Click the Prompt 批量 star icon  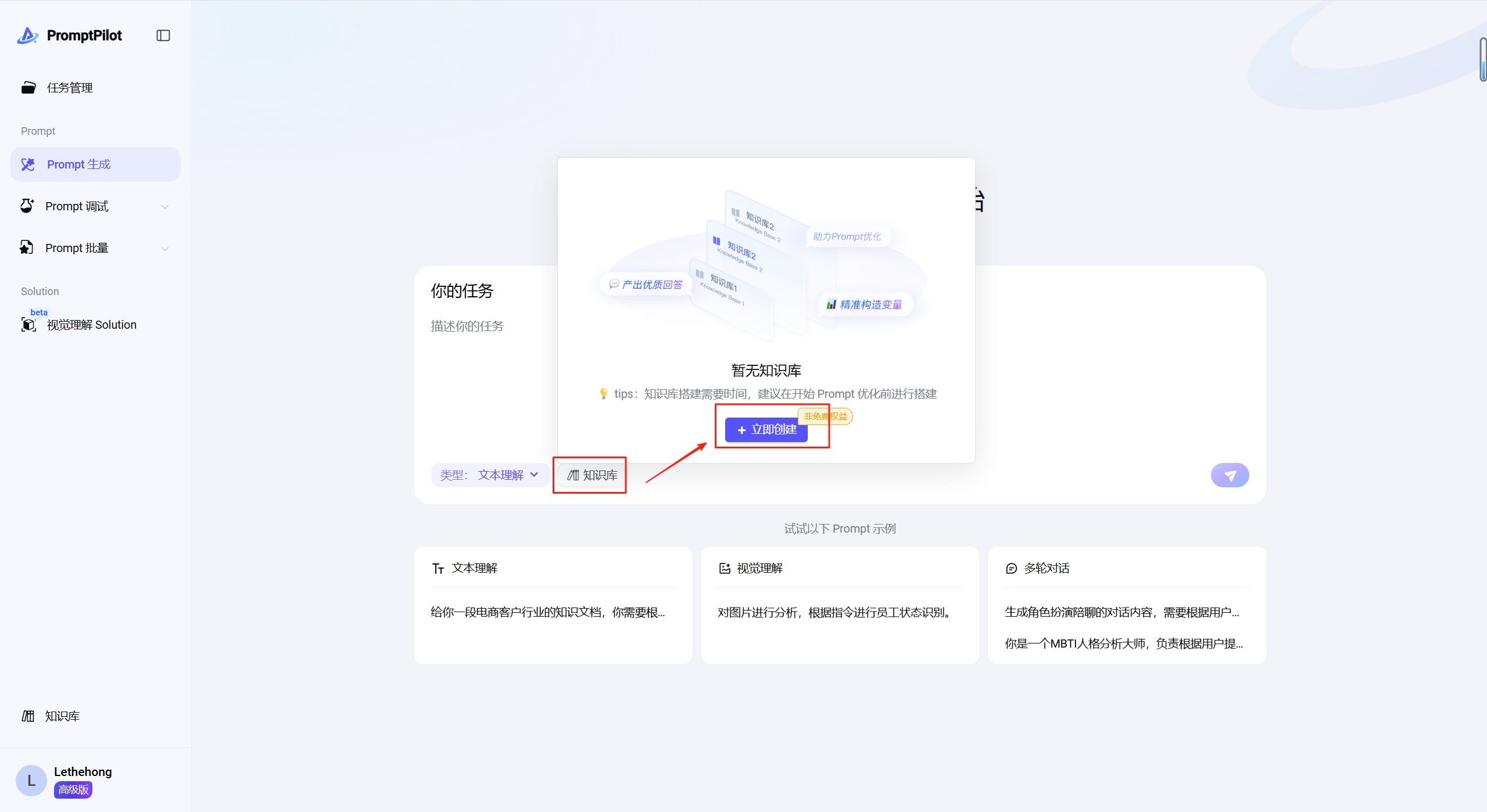coord(26,247)
